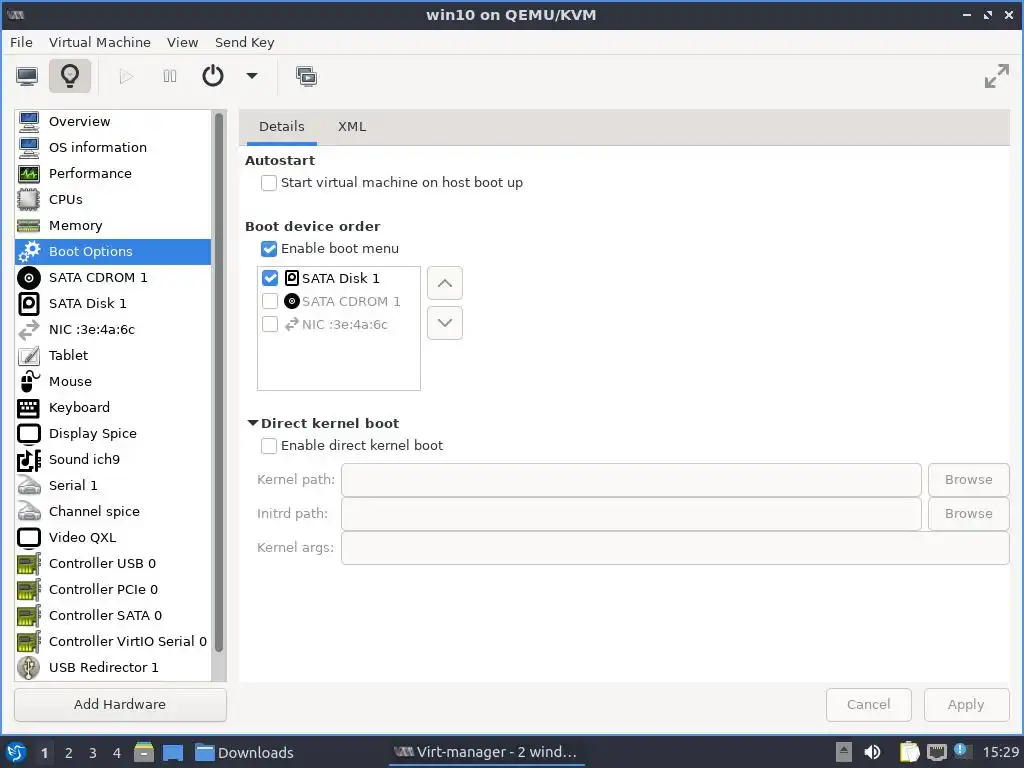Click the Initrd path input field
This screenshot has width=1024, height=768.
tap(631, 514)
